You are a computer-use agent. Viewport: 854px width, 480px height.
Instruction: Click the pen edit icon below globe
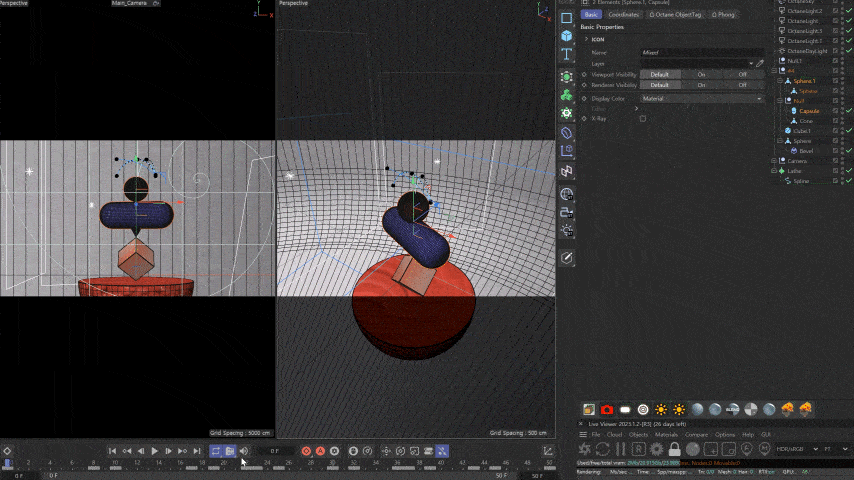pos(566,258)
